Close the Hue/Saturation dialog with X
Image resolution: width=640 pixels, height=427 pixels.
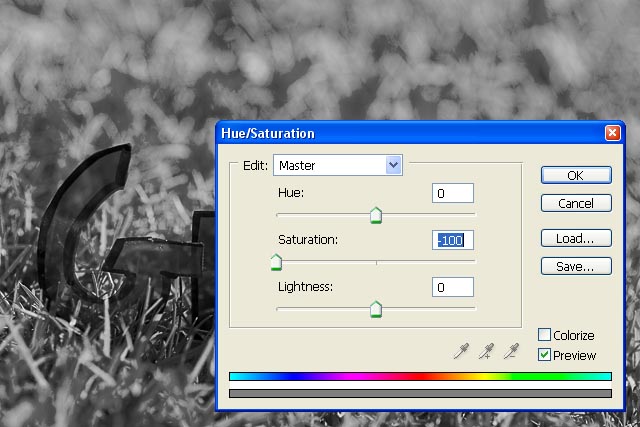[x=612, y=133]
